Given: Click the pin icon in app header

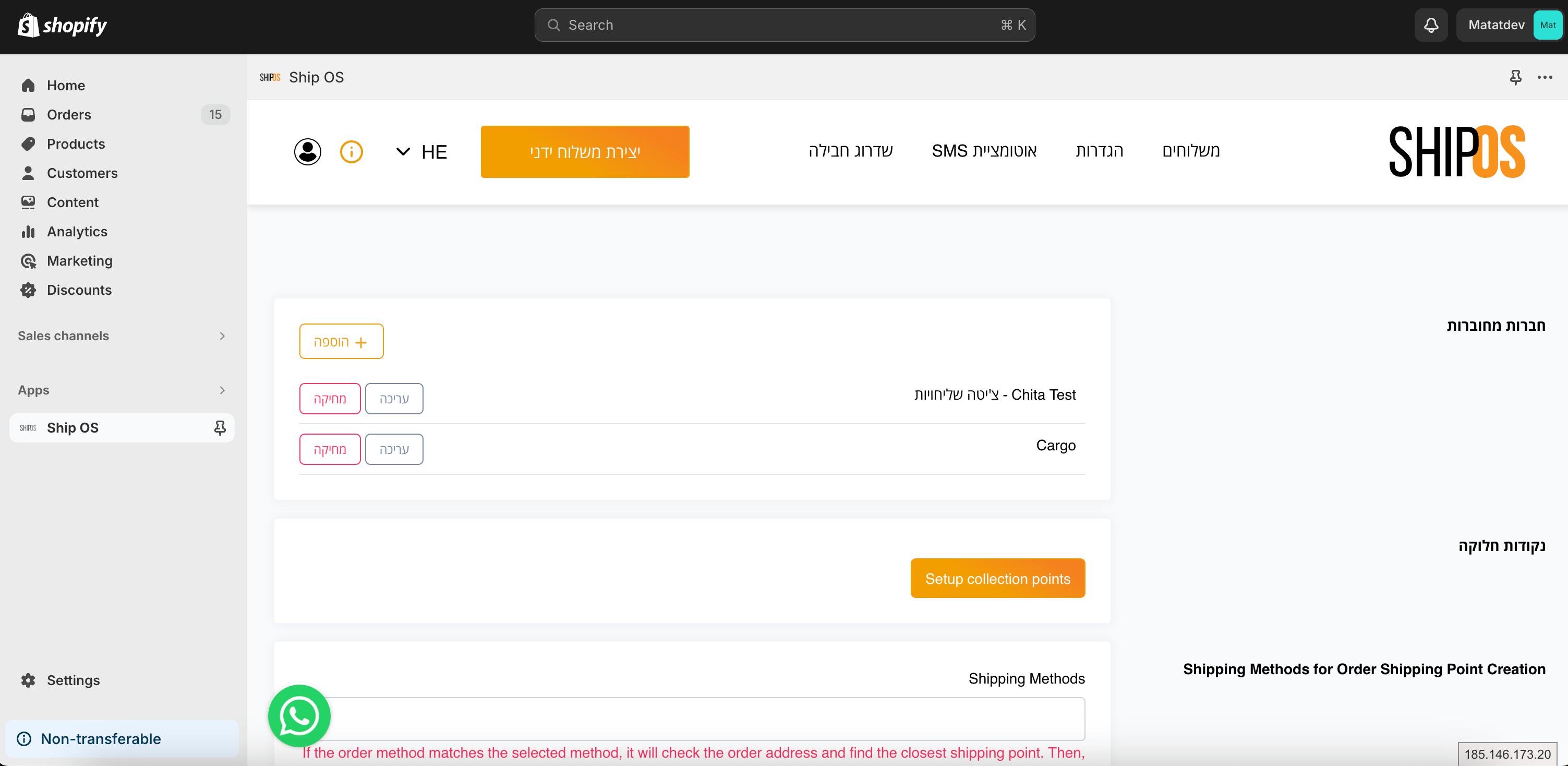Looking at the screenshot, I should 1516,77.
